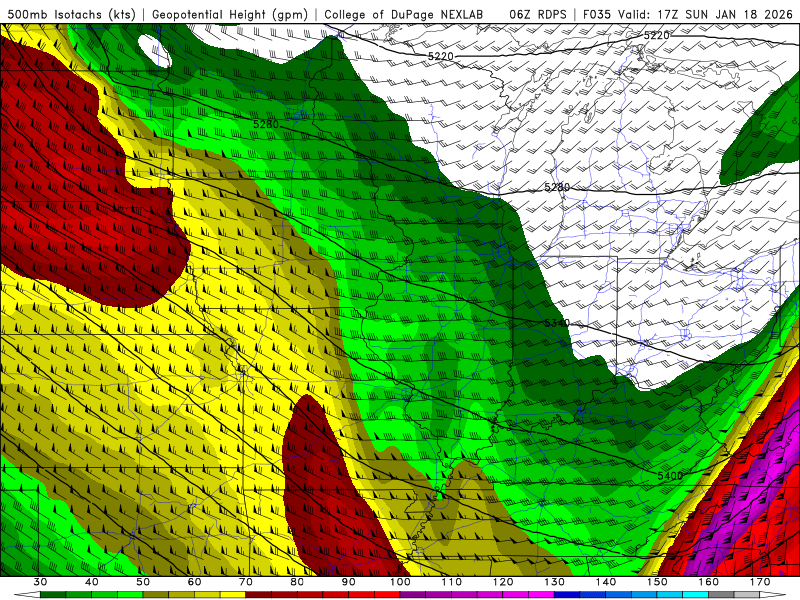Click the color bar label 100

pyautogui.click(x=400, y=582)
